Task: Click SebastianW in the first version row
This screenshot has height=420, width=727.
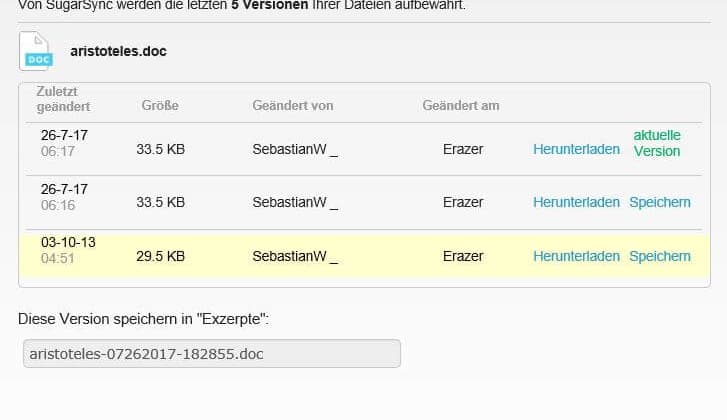Action: (290, 149)
